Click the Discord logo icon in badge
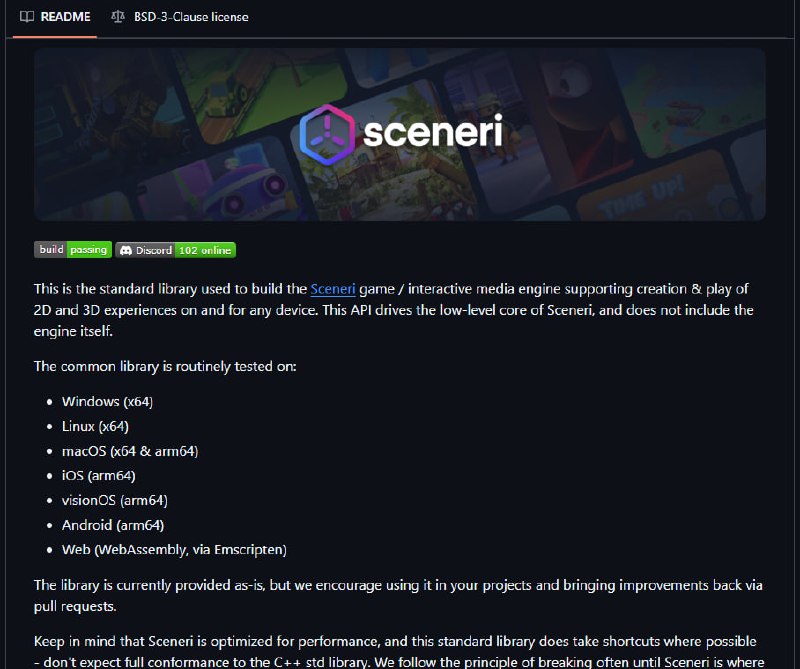800x669 pixels. click(126, 250)
